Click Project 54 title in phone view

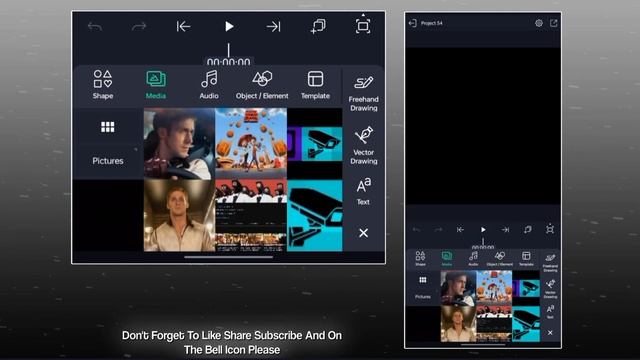431,23
